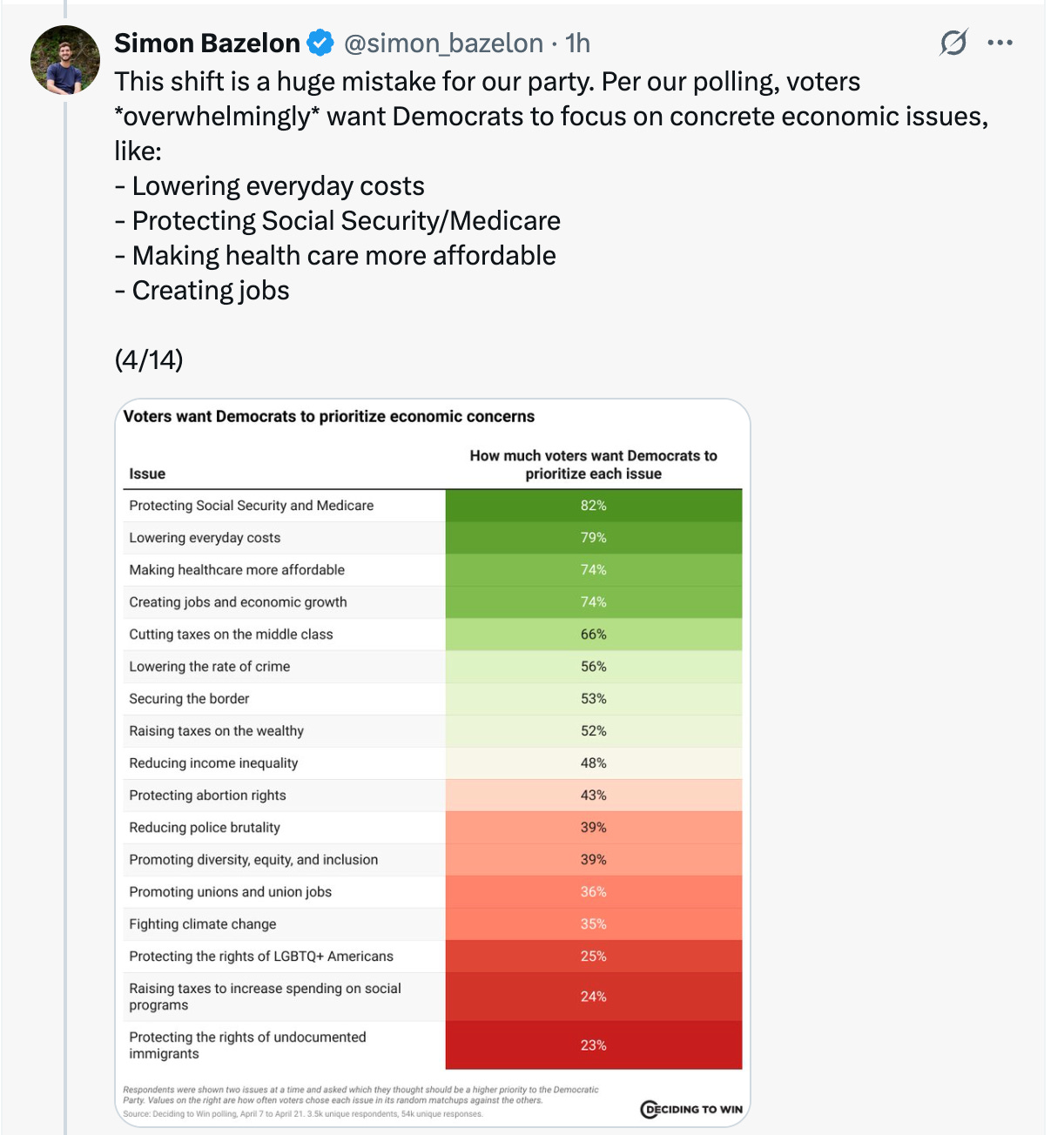Click the Deciding to Win logo
This screenshot has height=1135, width=1064.
pyautogui.click(x=692, y=1109)
